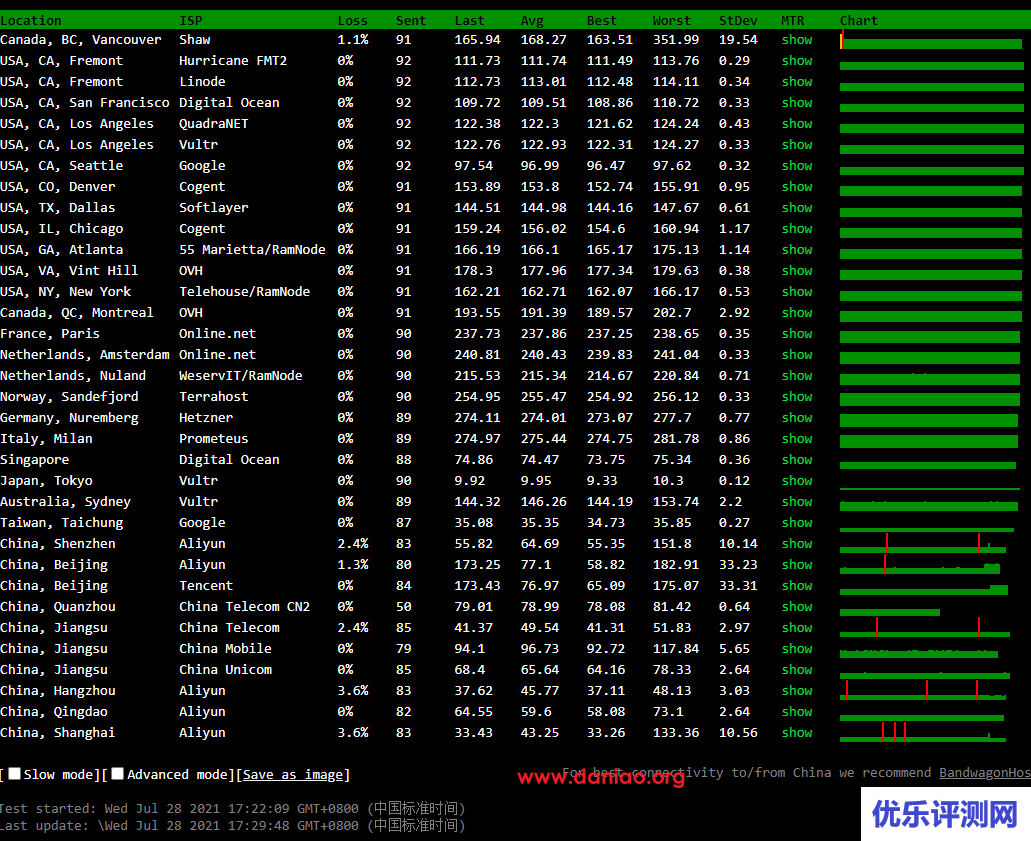The height and width of the screenshot is (841, 1031).
Task: Show MTR for Chicago Cogent
Action: click(x=797, y=229)
